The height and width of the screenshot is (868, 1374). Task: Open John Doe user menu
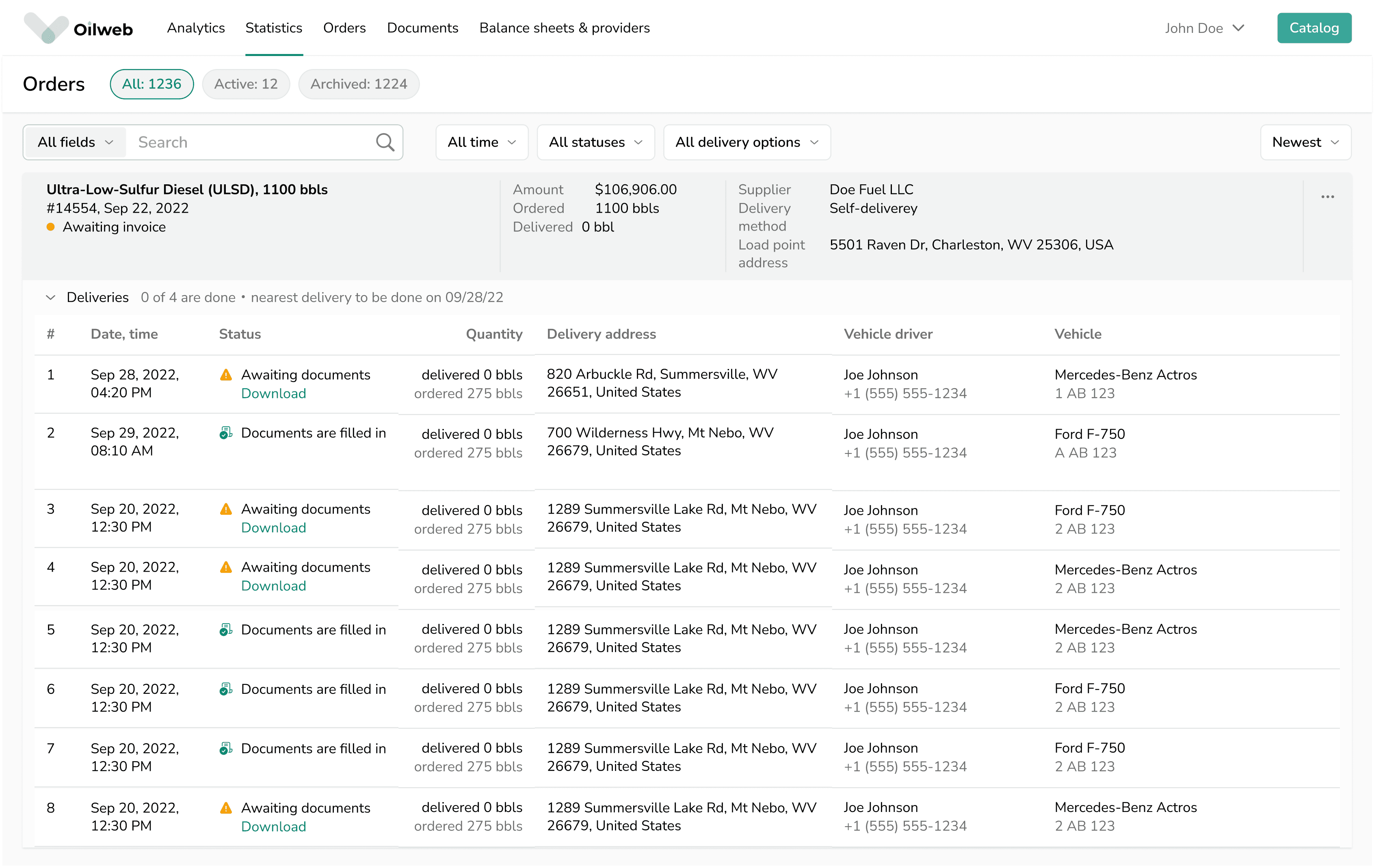pyautogui.click(x=1204, y=28)
